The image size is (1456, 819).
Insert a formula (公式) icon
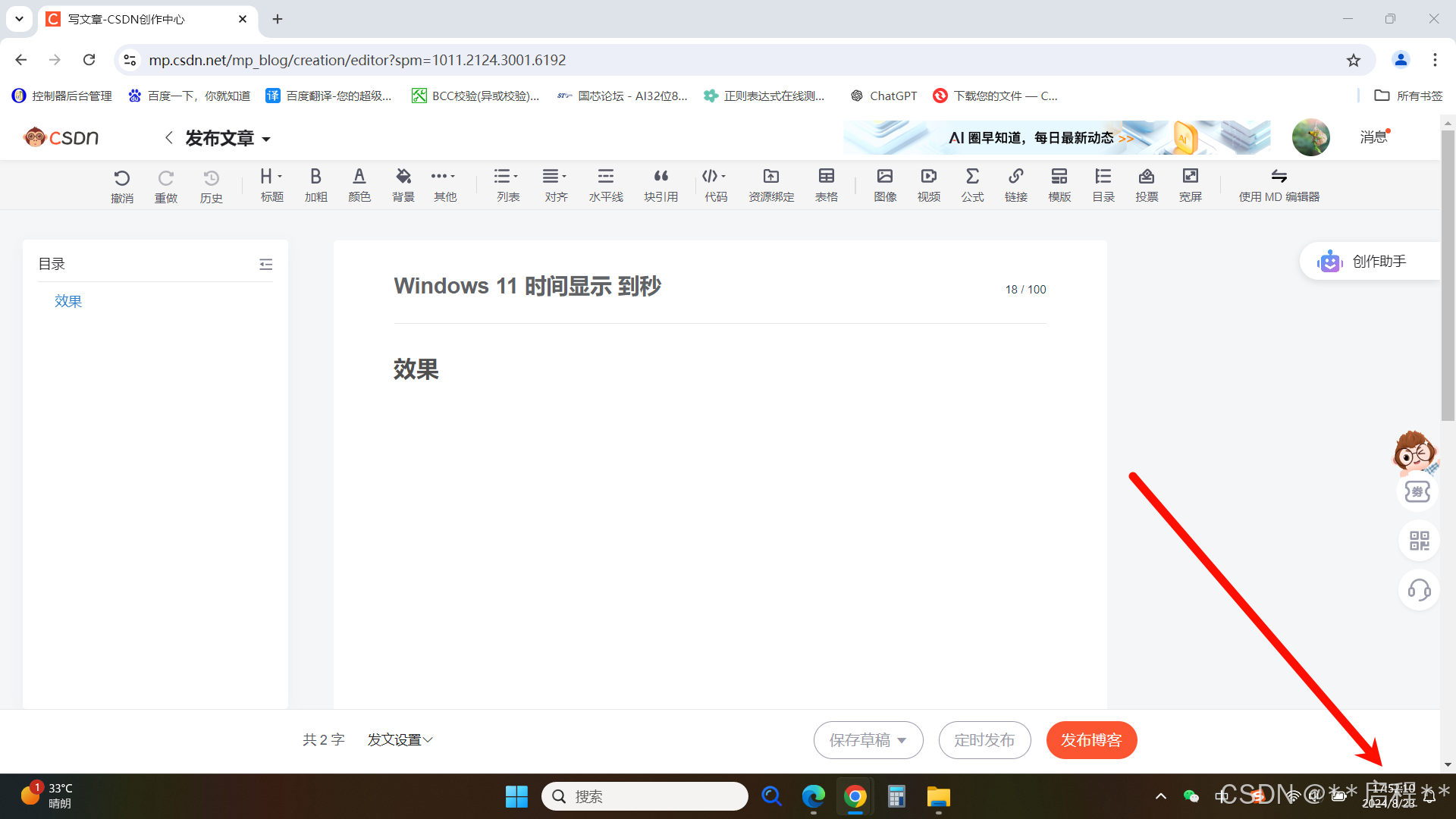pos(972,184)
